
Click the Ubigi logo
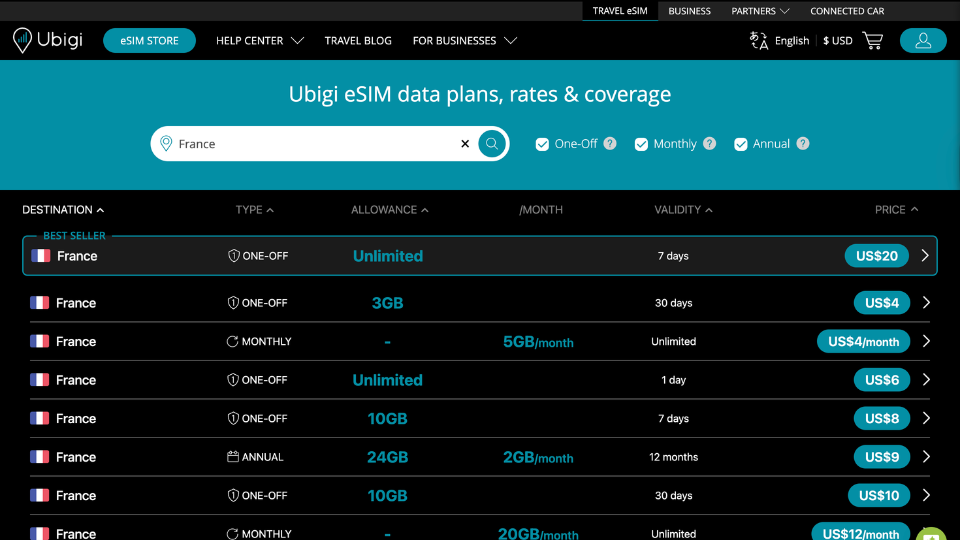pyautogui.click(x=47, y=40)
